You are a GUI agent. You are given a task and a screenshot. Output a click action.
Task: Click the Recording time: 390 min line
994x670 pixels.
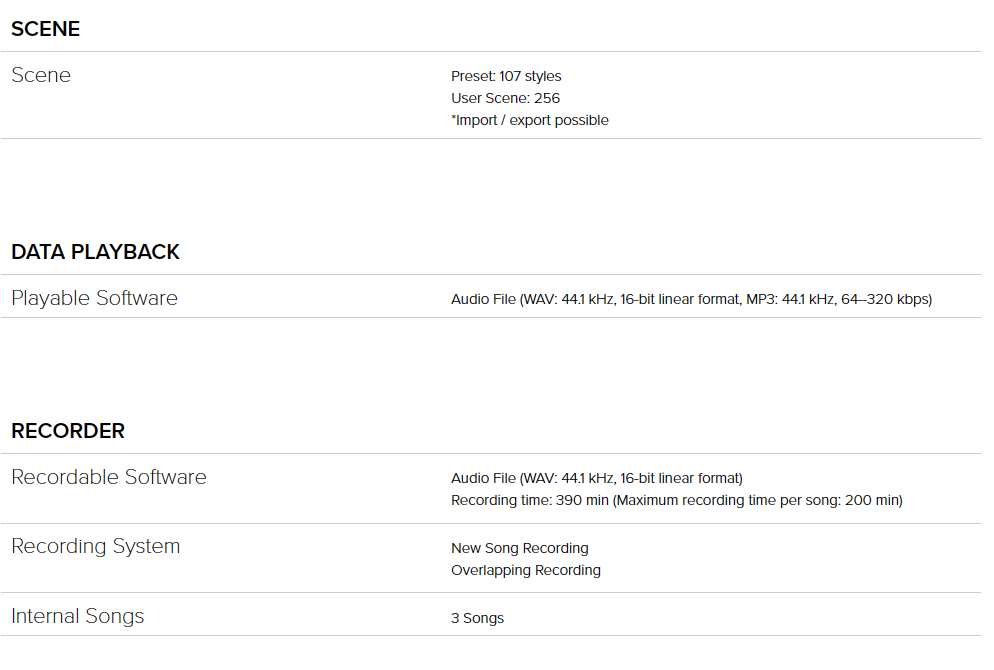coord(676,500)
